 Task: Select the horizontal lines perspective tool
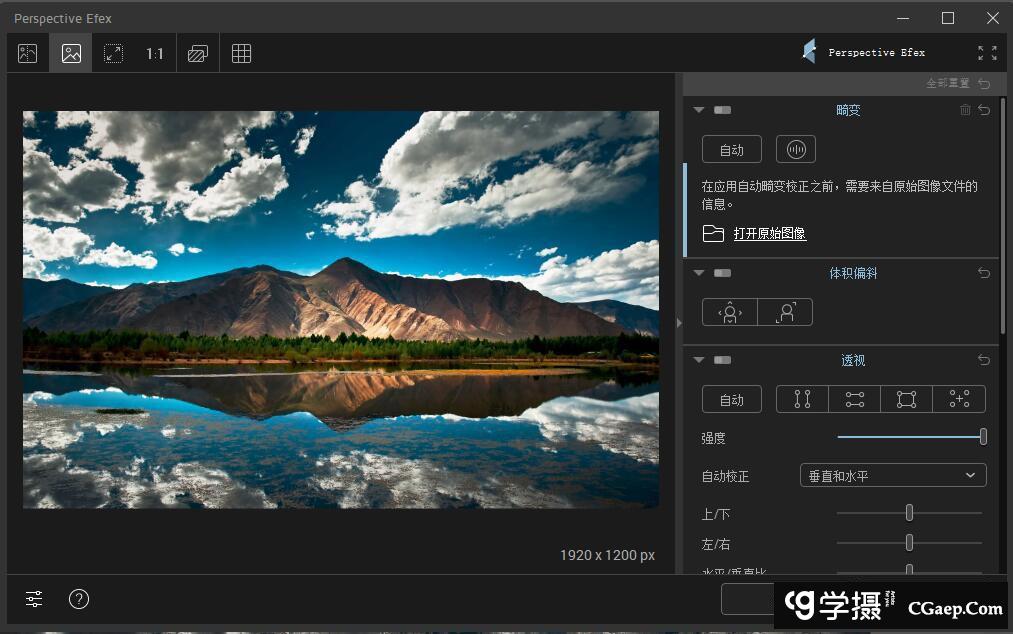pos(854,399)
